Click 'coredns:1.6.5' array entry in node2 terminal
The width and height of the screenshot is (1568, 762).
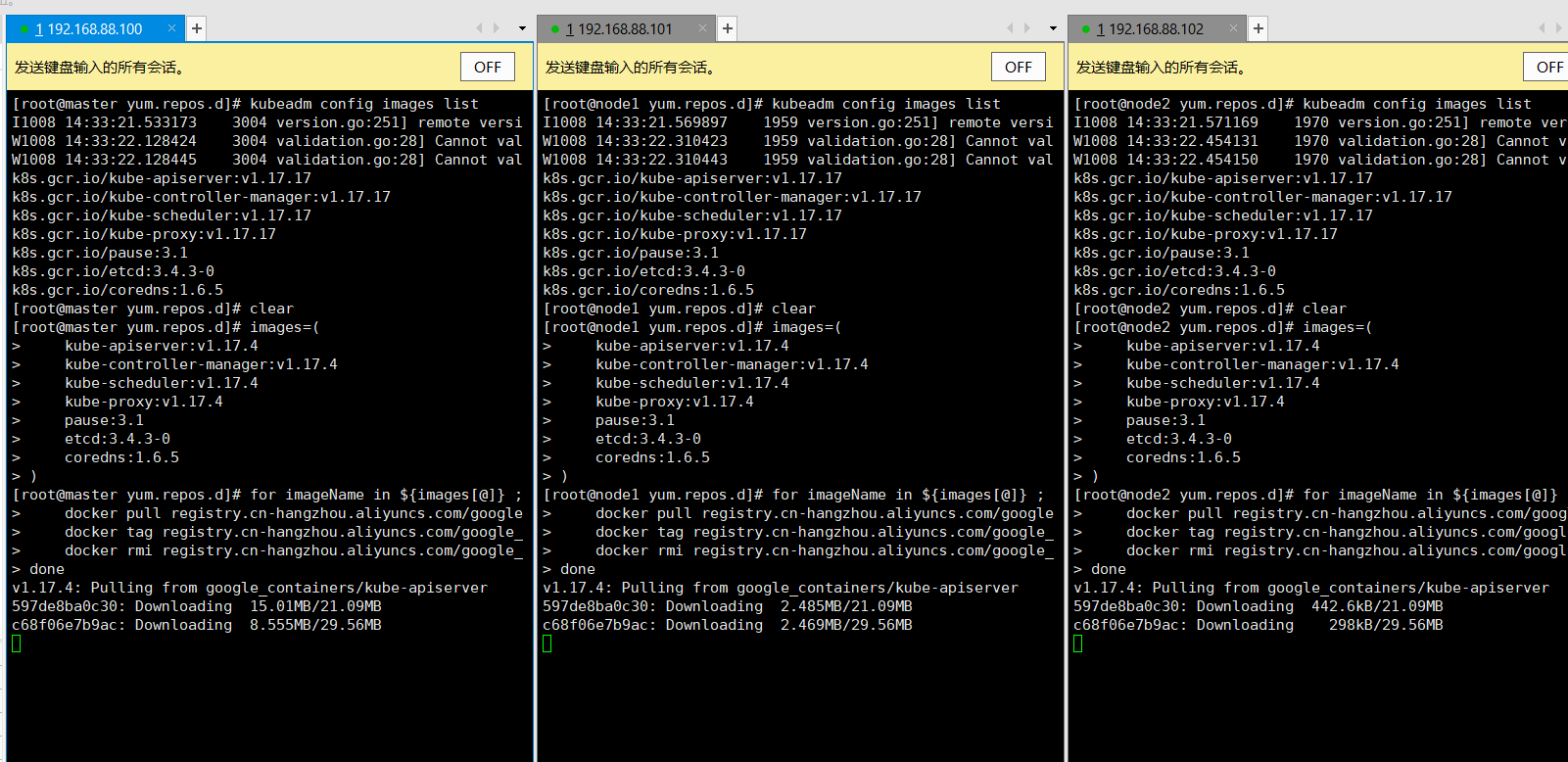pos(1183,457)
